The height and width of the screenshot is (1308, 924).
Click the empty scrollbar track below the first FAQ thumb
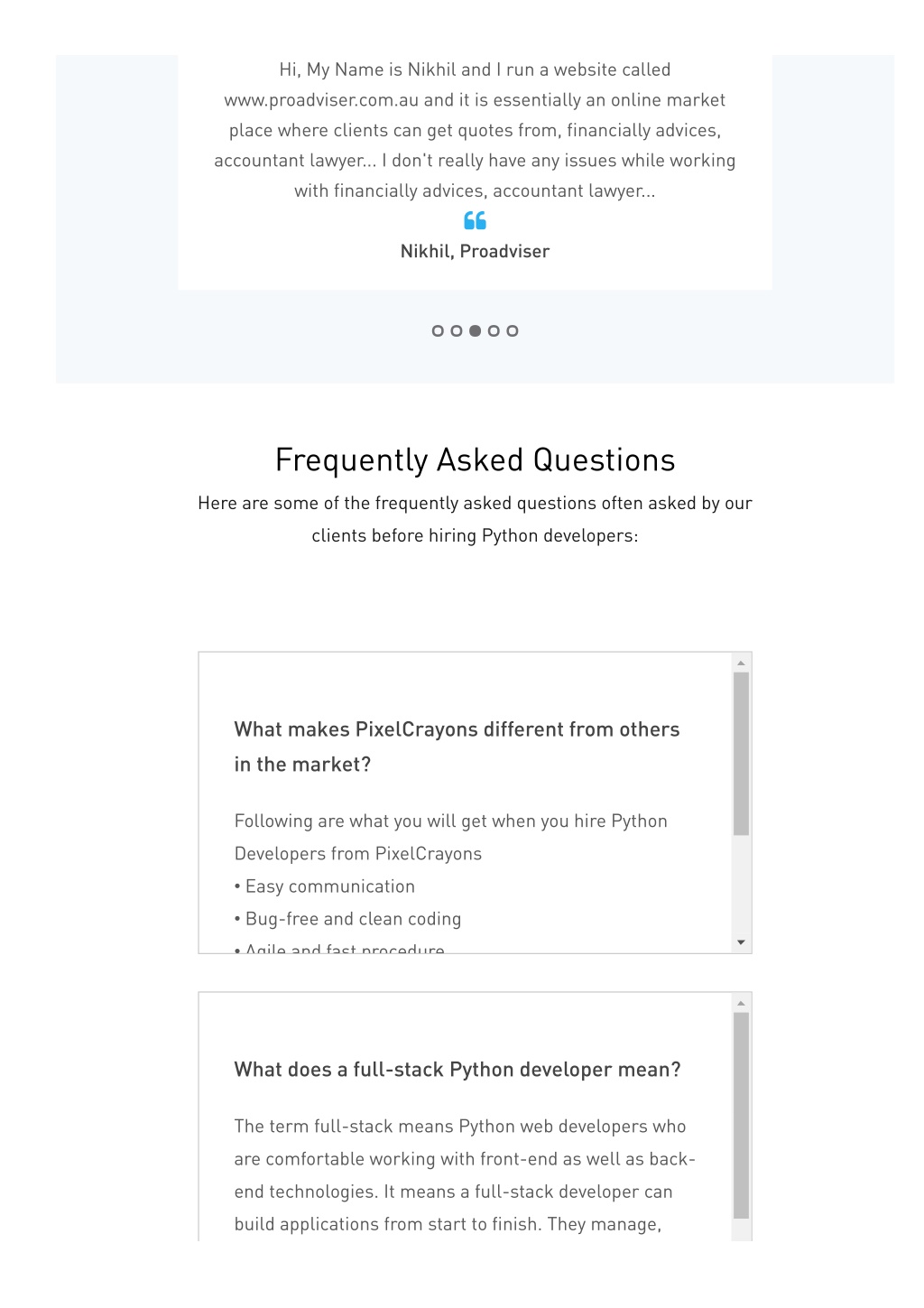(x=741, y=886)
